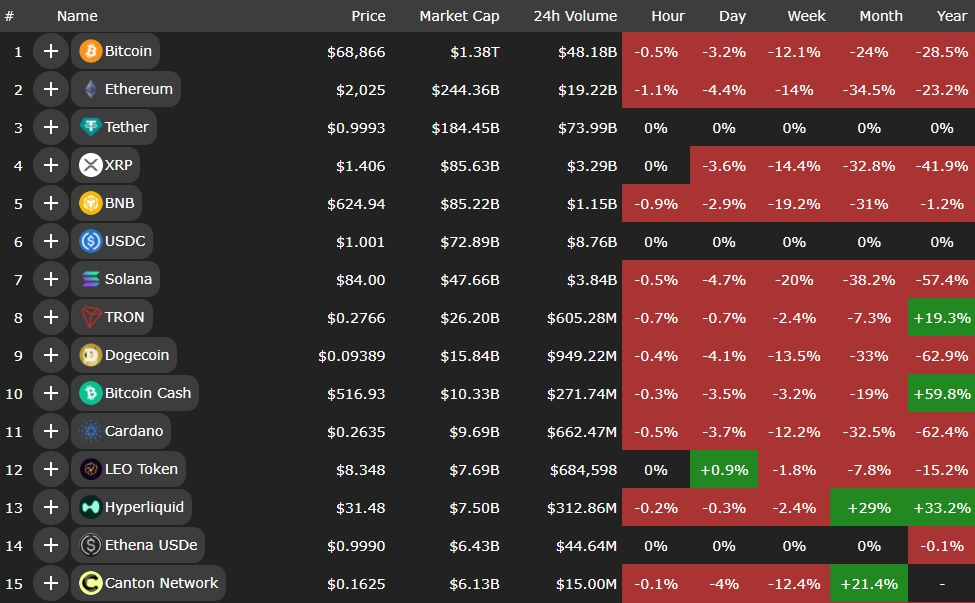This screenshot has height=603, width=975.
Task: Select the Year column header
Action: [951, 16]
